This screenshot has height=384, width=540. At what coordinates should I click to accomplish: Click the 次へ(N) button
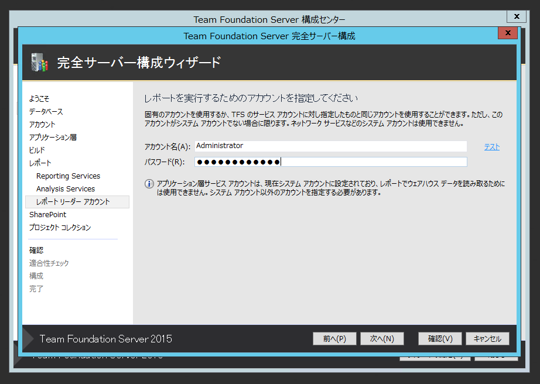[x=382, y=339]
